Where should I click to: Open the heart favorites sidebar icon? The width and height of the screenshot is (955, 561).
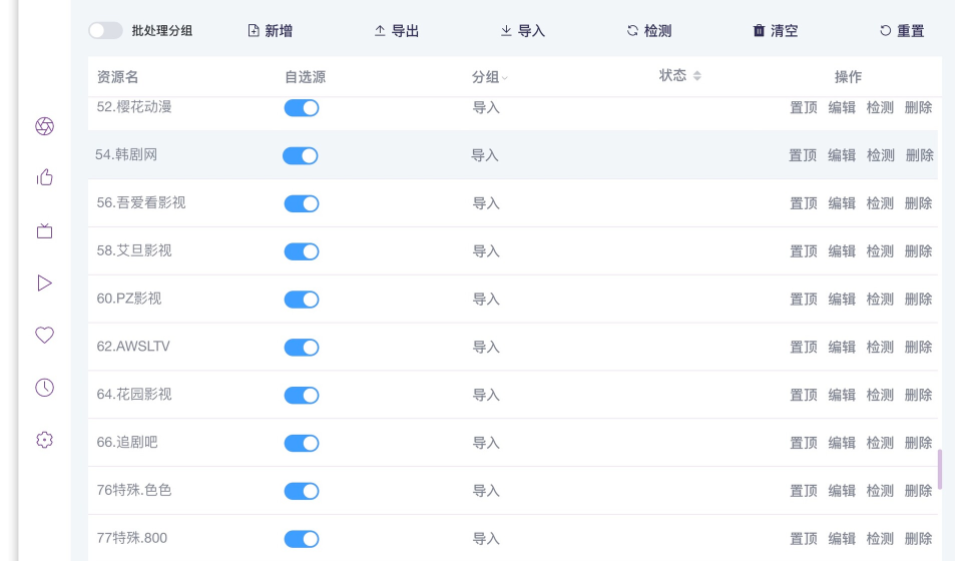tap(44, 335)
